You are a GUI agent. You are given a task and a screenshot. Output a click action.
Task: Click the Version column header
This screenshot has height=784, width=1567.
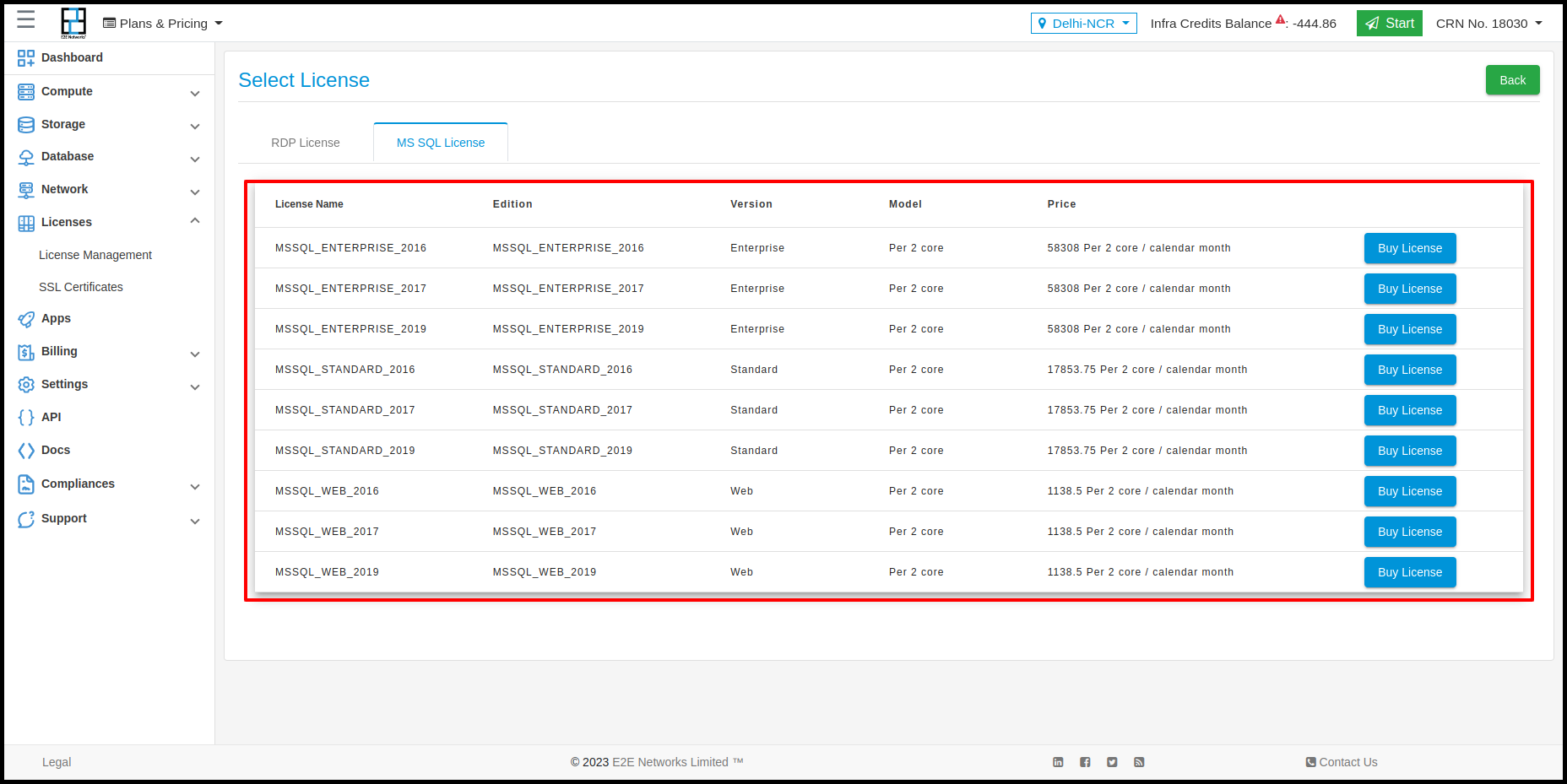[x=751, y=204]
